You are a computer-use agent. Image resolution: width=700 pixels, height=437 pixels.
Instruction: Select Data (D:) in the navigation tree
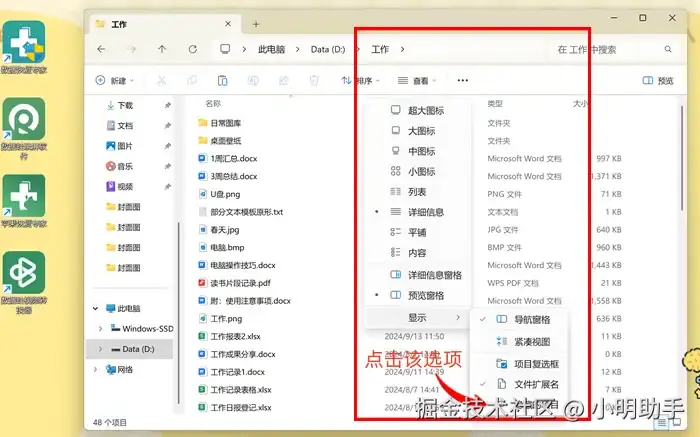click(129, 349)
